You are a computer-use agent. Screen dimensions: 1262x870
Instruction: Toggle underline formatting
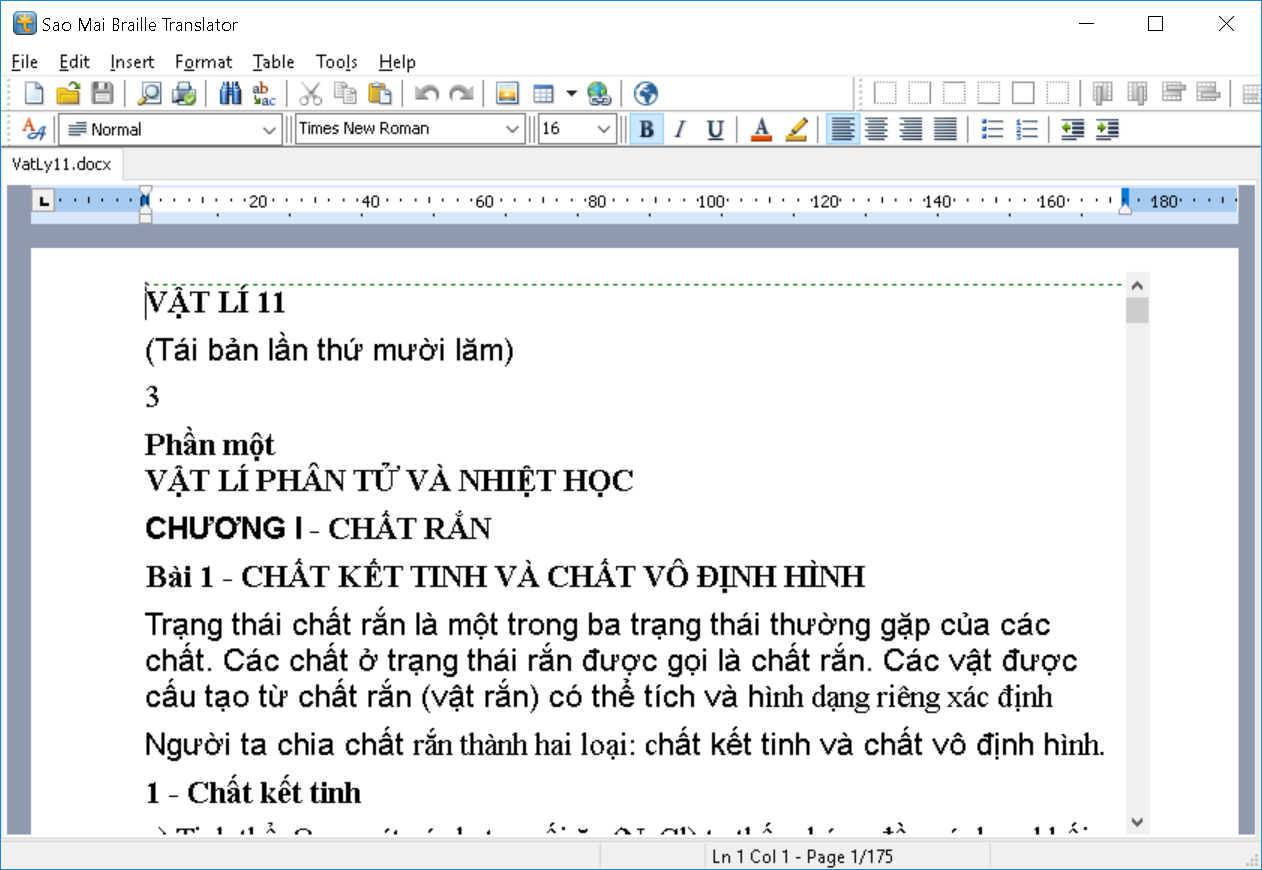coord(714,128)
